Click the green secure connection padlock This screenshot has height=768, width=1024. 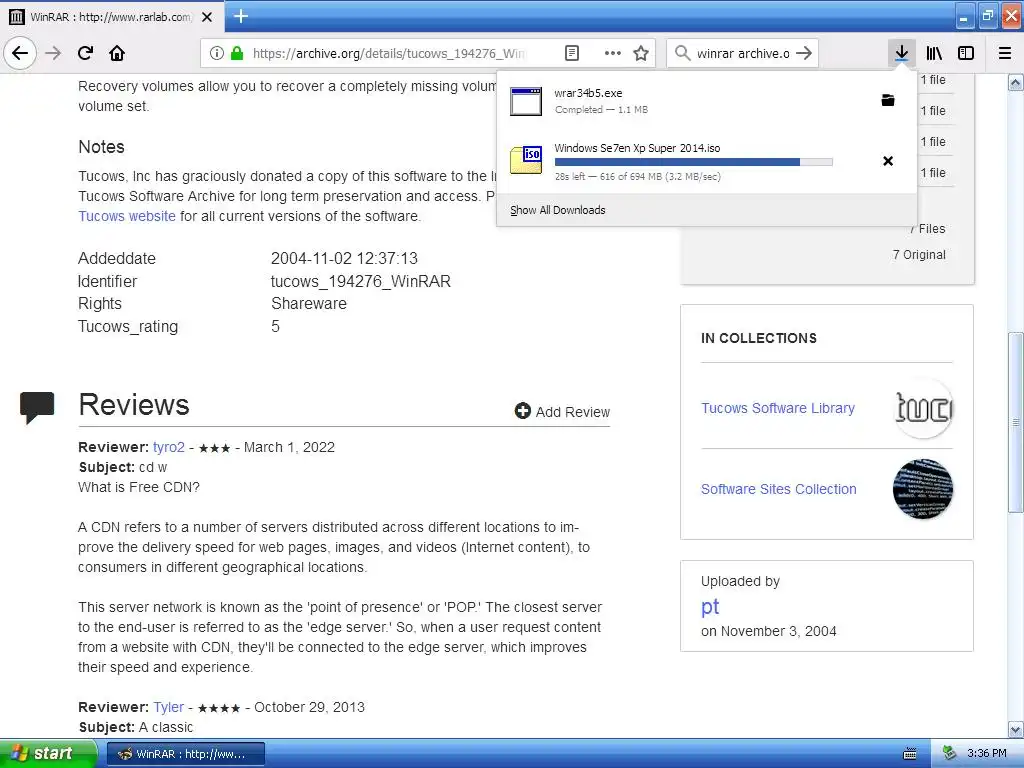pos(237,53)
